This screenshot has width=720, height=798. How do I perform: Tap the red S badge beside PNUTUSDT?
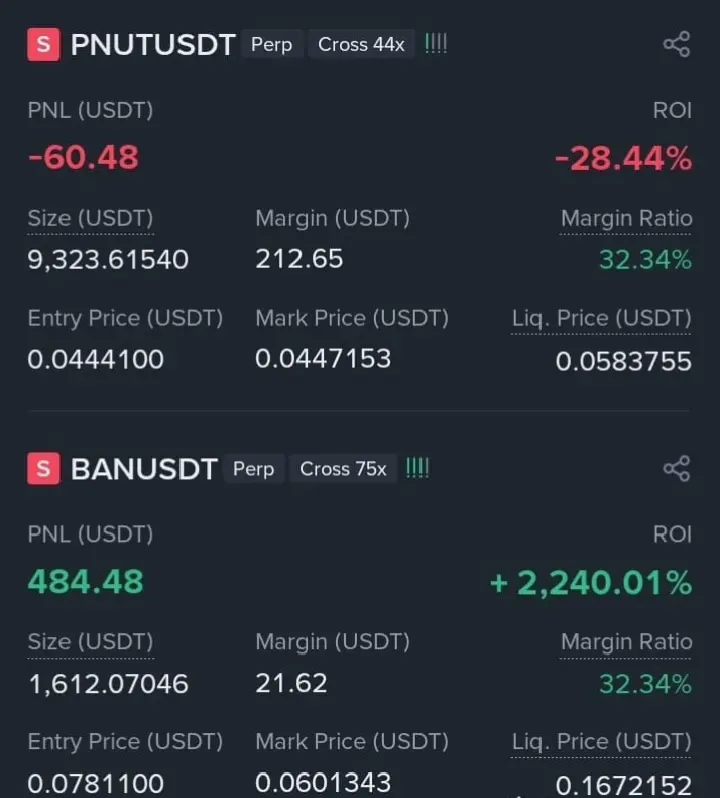click(44, 45)
